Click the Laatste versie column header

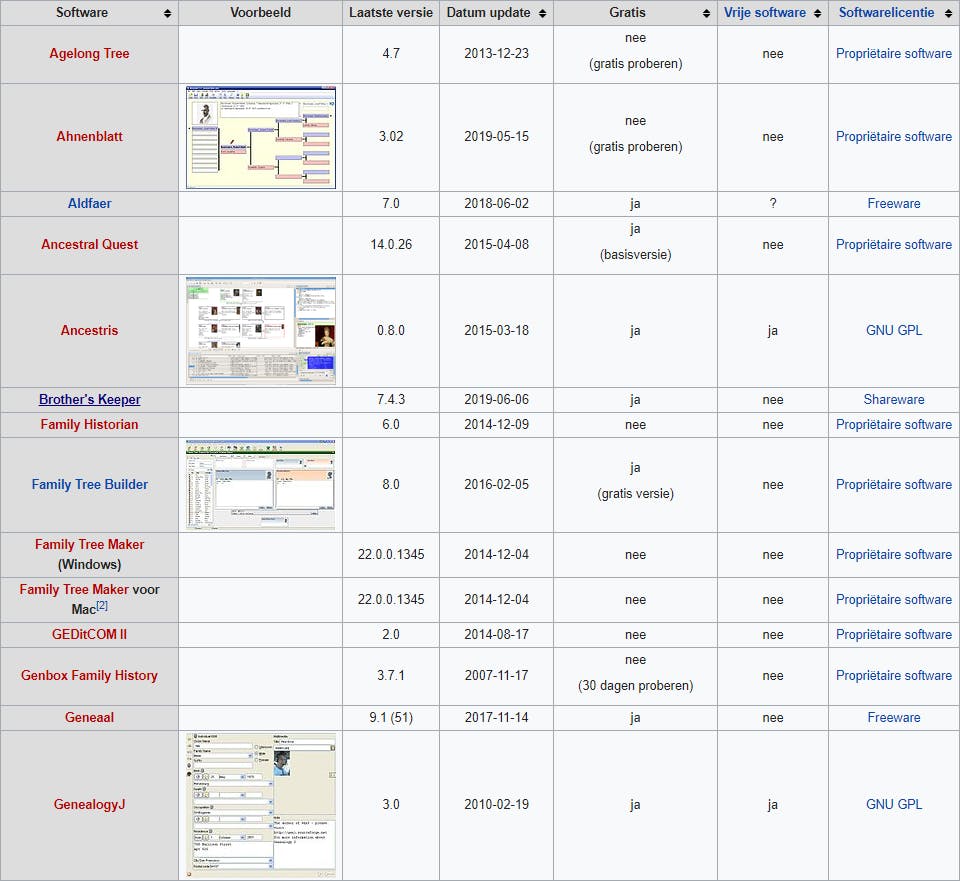point(391,12)
